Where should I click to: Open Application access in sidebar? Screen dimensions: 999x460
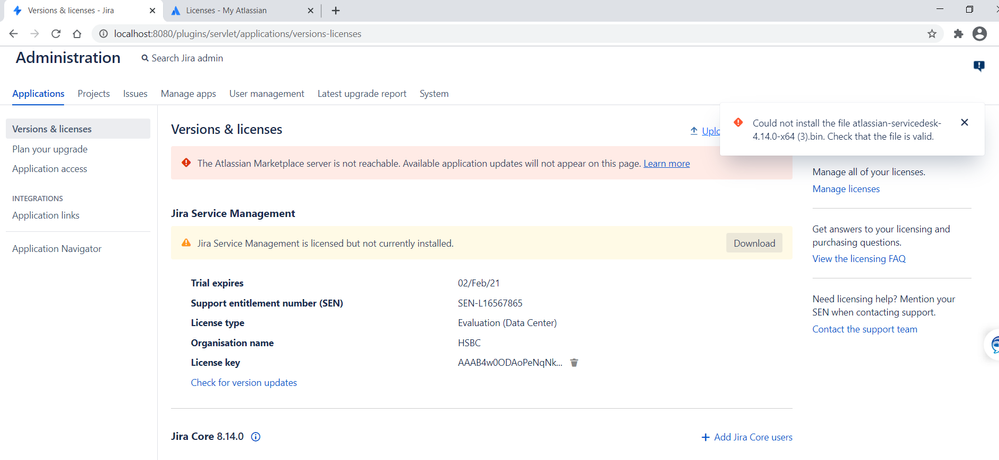(x=50, y=169)
